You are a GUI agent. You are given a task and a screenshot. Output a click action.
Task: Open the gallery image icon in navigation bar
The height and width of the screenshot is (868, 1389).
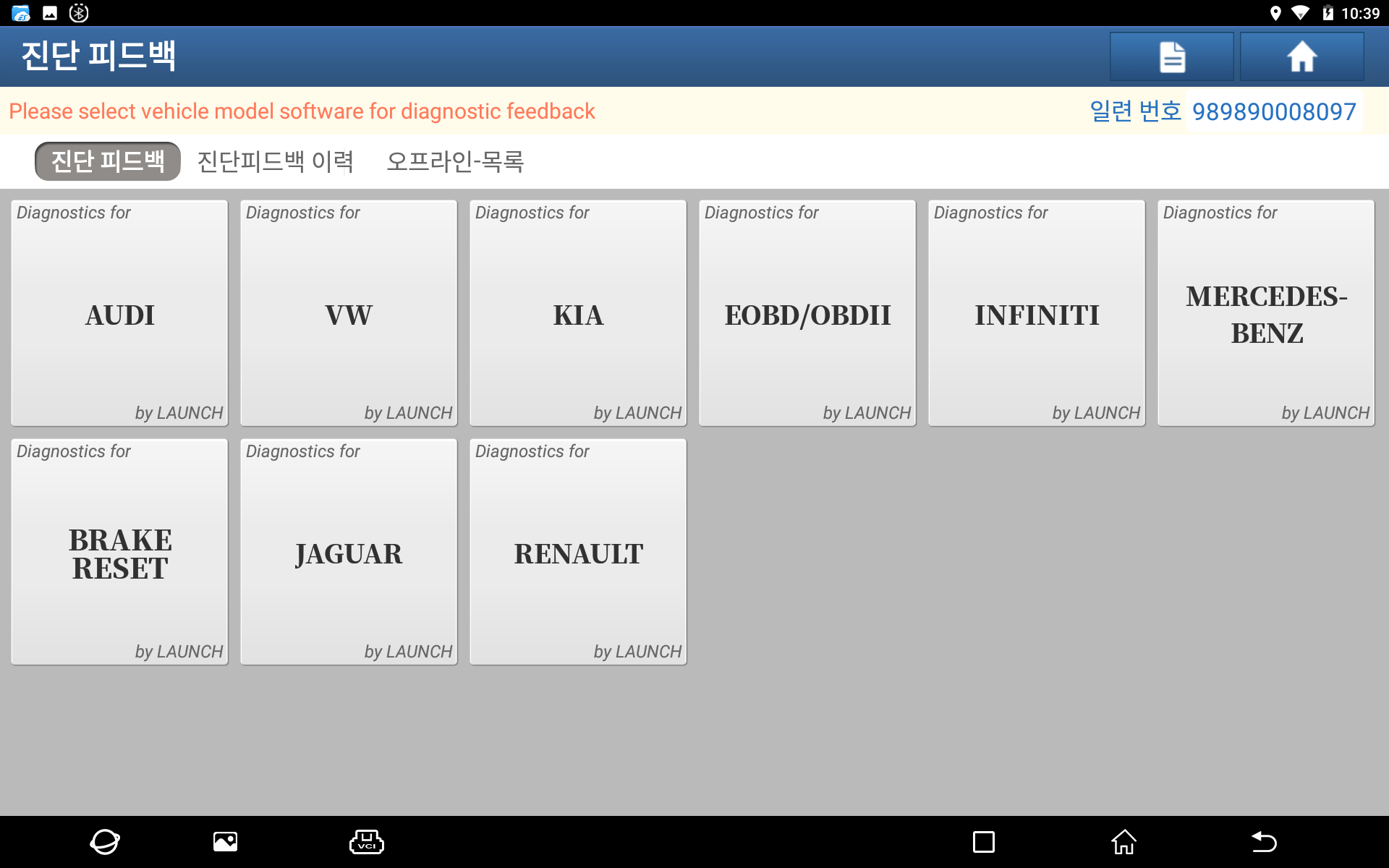pos(226,842)
